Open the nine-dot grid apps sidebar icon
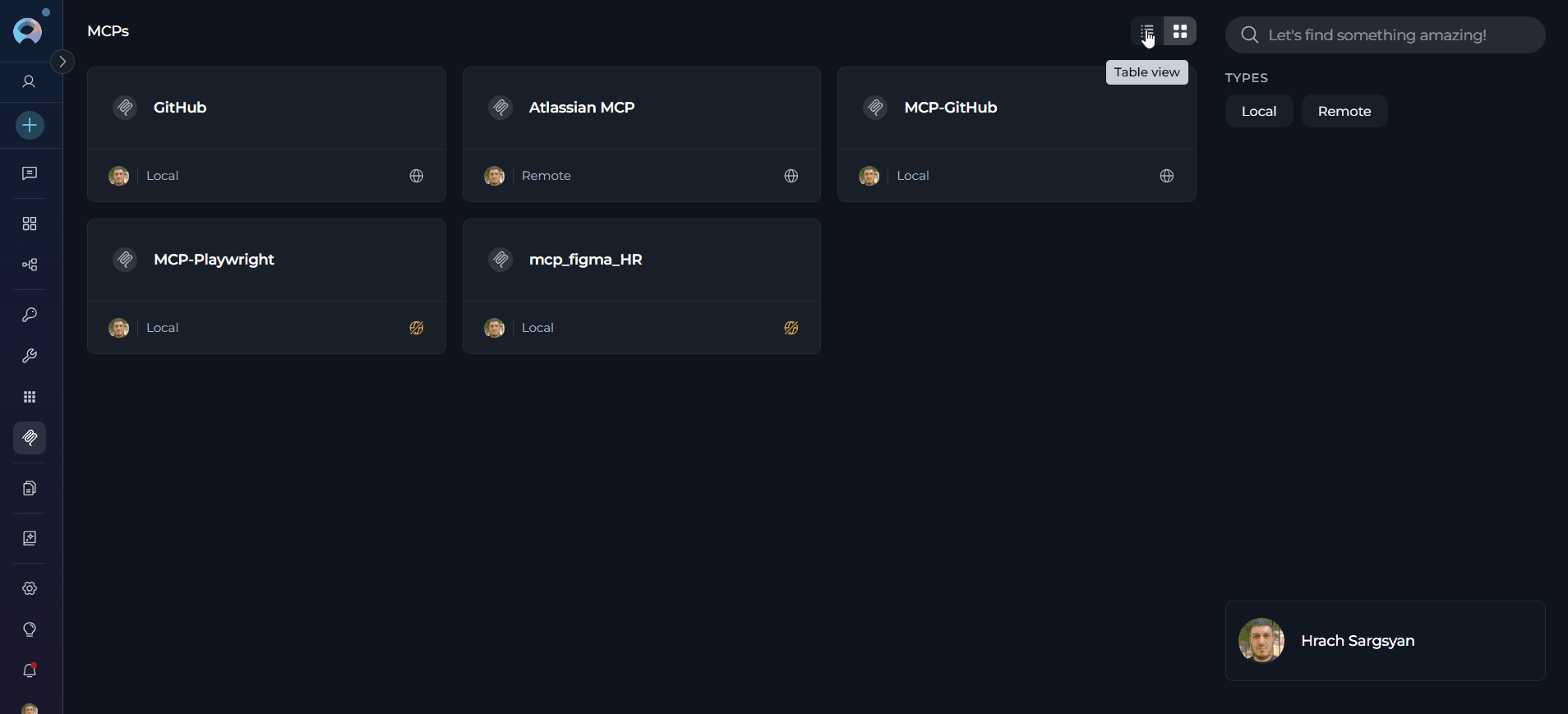This screenshot has width=1568, height=714. pyautogui.click(x=30, y=397)
